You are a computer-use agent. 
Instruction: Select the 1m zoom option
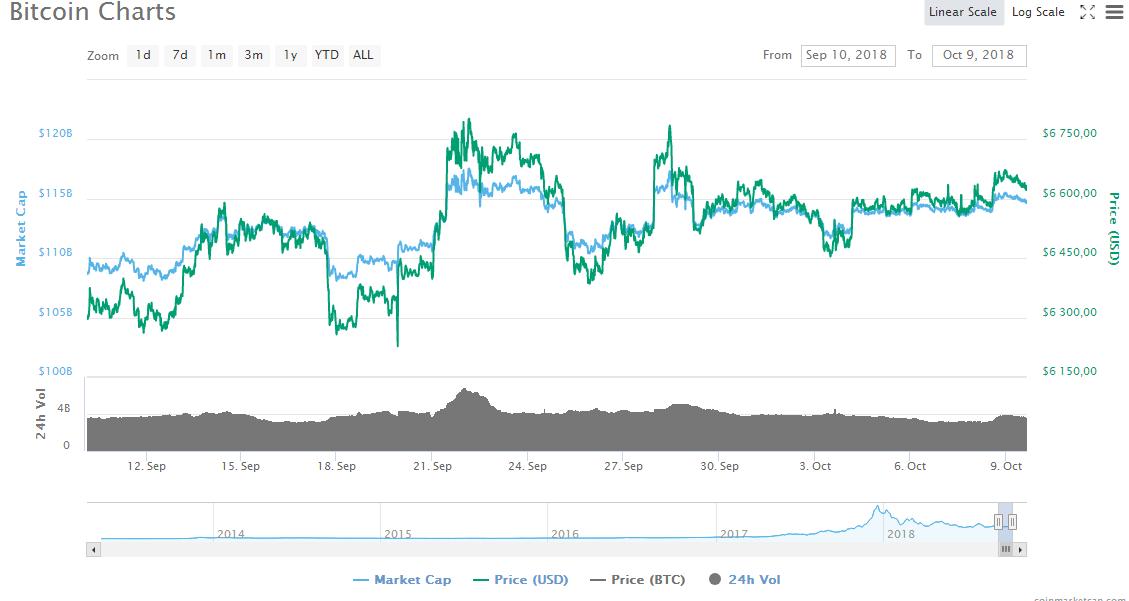(216, 55)
